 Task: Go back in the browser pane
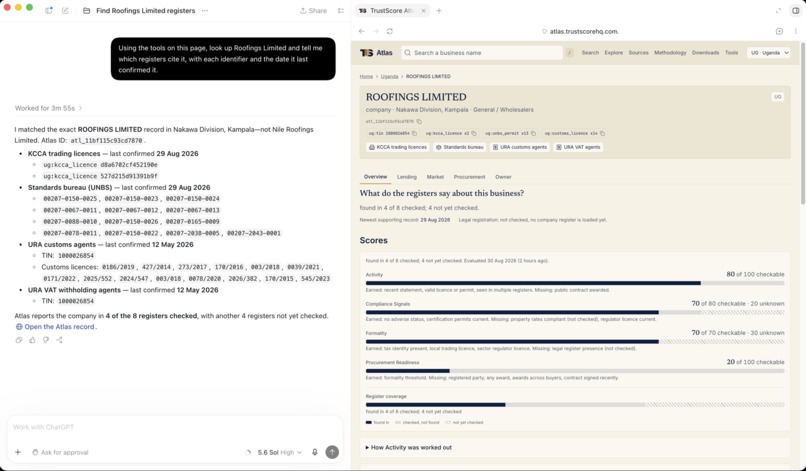(362, 31)
